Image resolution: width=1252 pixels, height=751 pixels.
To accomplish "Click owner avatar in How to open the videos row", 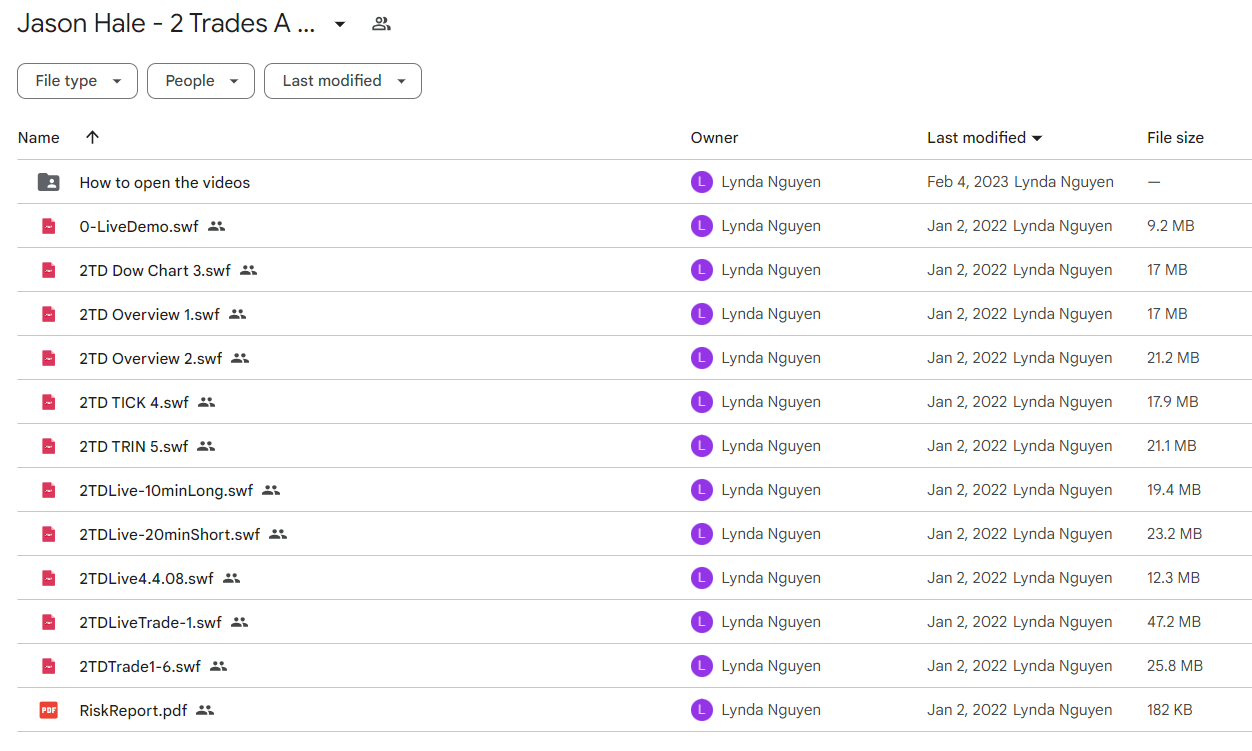I will click(702, 182).
